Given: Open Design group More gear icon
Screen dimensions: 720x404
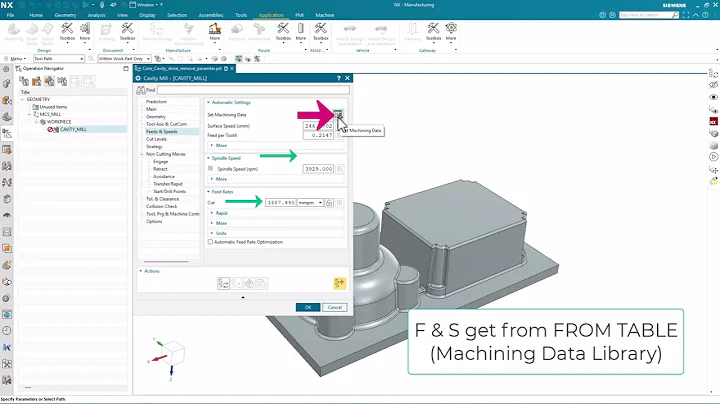Looking at the screenshot, I should point(85,32).
